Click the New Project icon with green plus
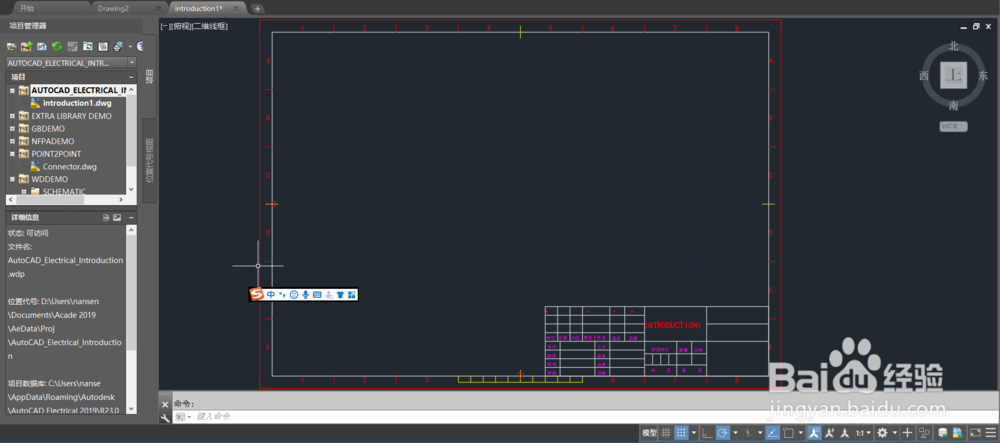The width and height of the screenshot is (1000, 443). (26, 47)
